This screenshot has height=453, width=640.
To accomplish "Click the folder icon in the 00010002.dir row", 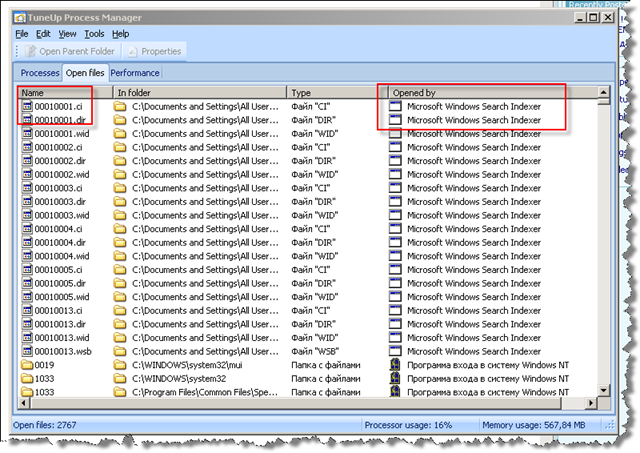I will coord(121,161).
